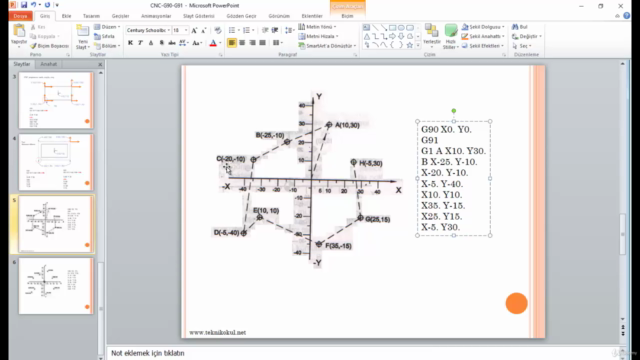Toggle align text left
640x360 pixels.
[x=232, y=42]
